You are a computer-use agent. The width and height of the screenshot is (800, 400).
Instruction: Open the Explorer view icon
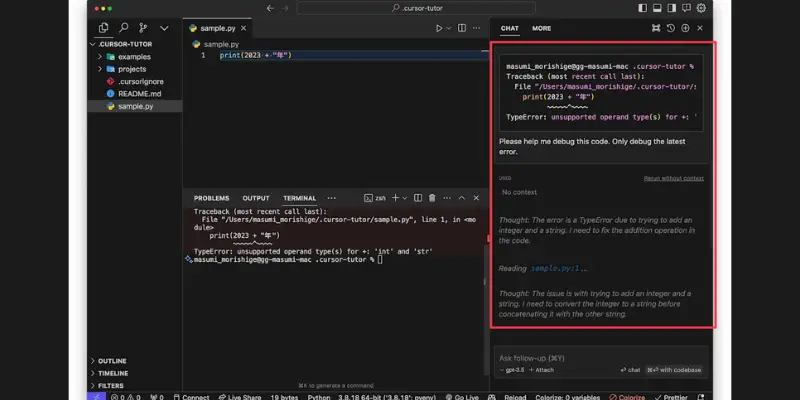coord(104,28)
